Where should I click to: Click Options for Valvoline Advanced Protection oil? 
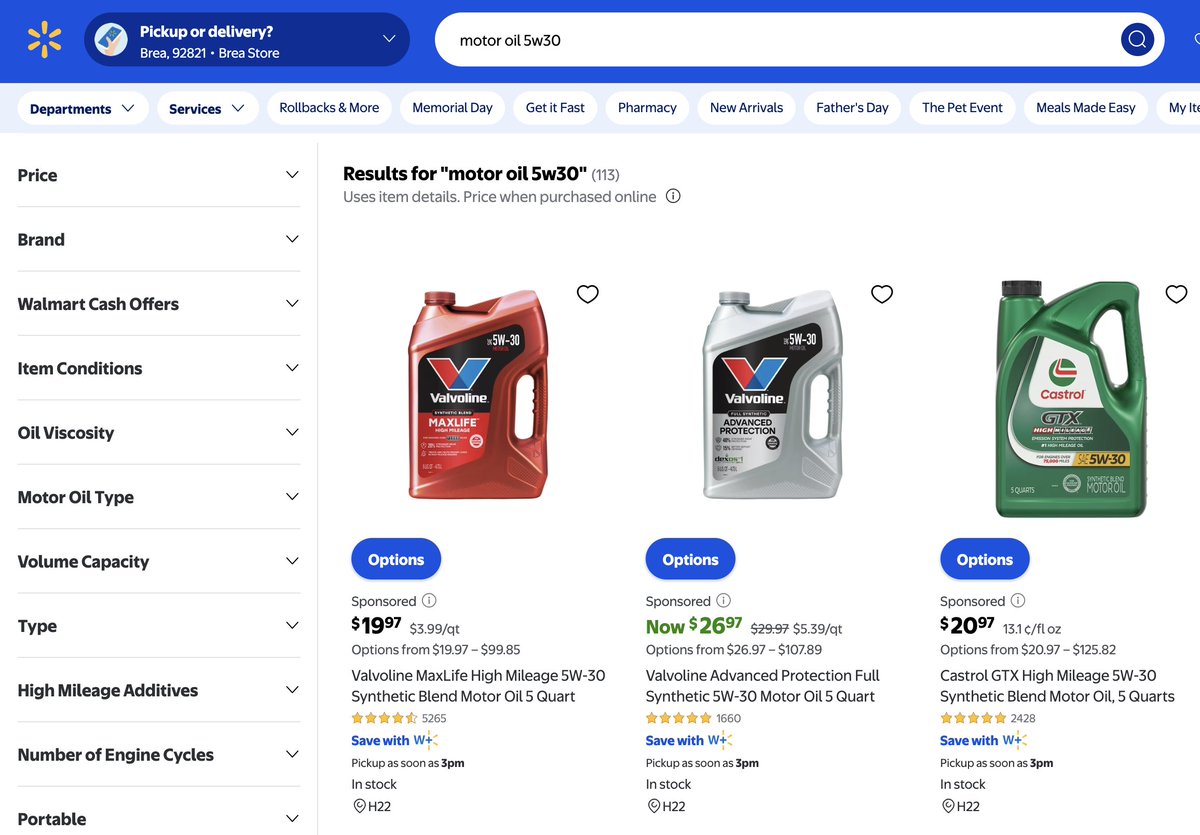[690, 560]
